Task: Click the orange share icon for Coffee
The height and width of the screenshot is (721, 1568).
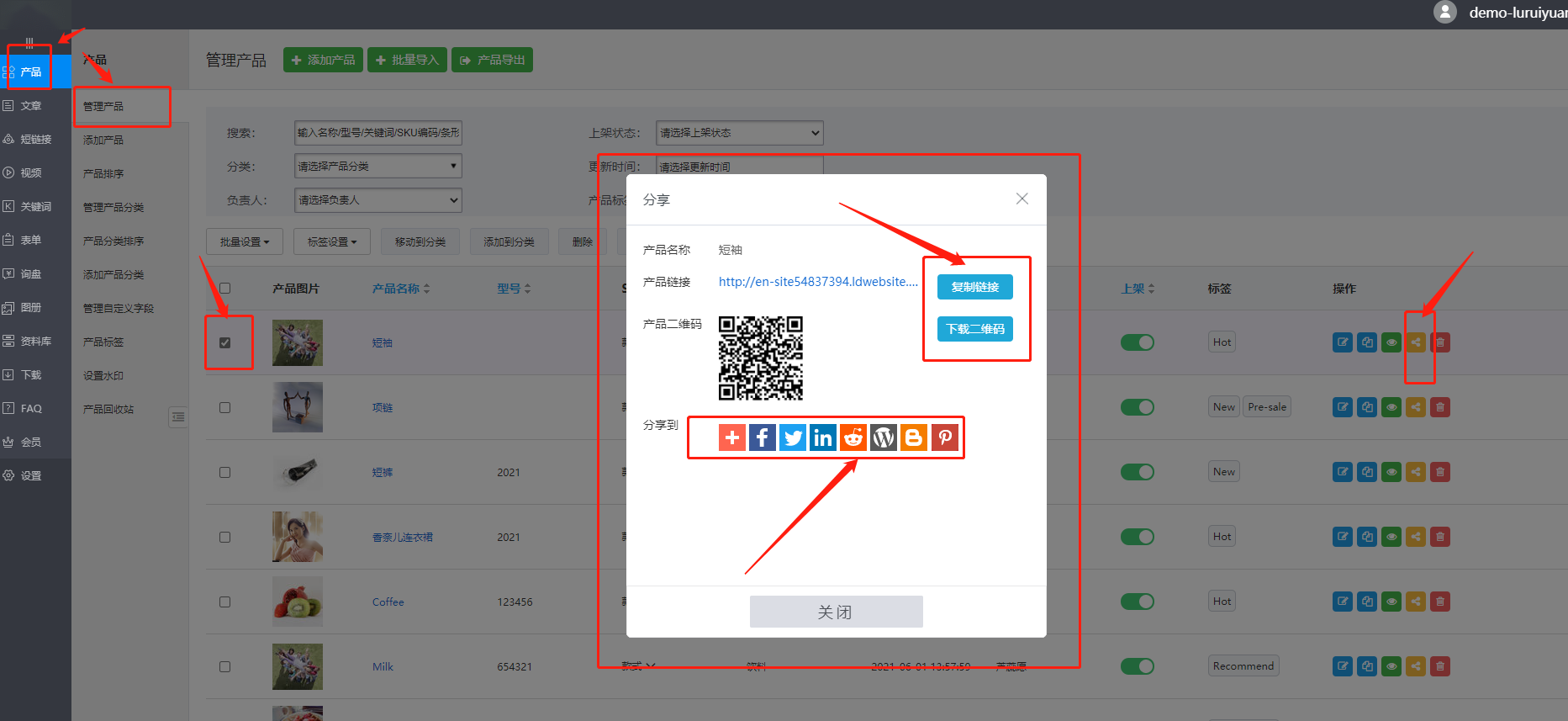Action: [x=1416, y=602]
